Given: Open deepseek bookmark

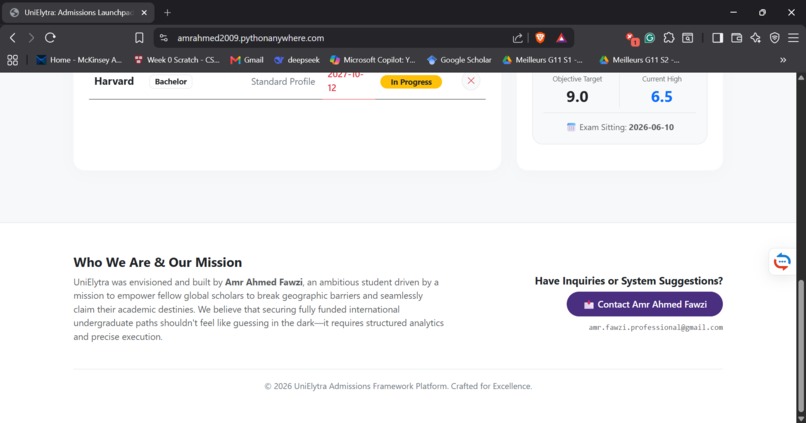Looking at the screenshot, I should coord(297,60).
